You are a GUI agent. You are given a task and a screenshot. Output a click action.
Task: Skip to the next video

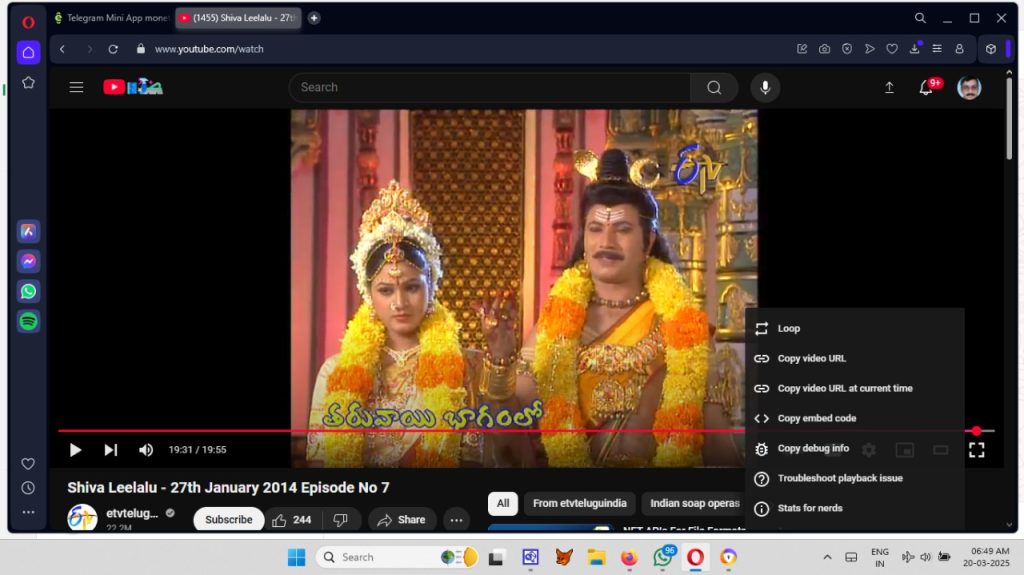point(111,450)
